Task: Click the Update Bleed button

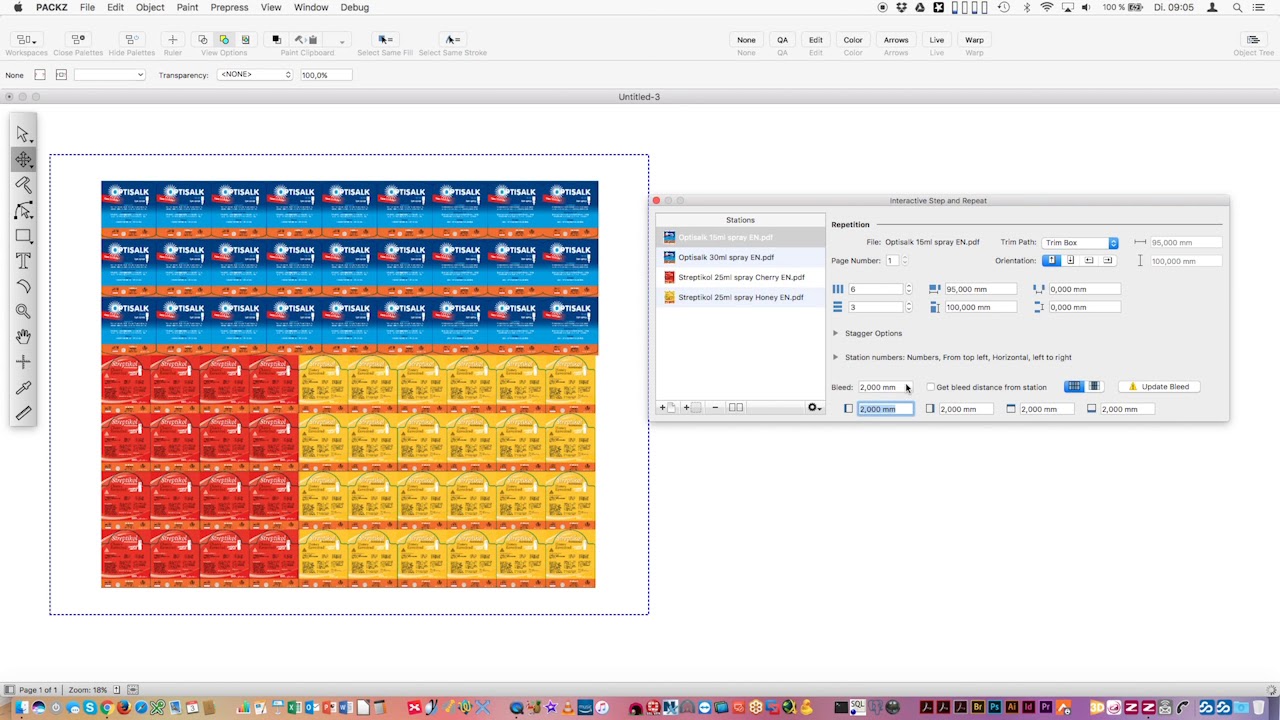Action: click(x=1158, y=387)
